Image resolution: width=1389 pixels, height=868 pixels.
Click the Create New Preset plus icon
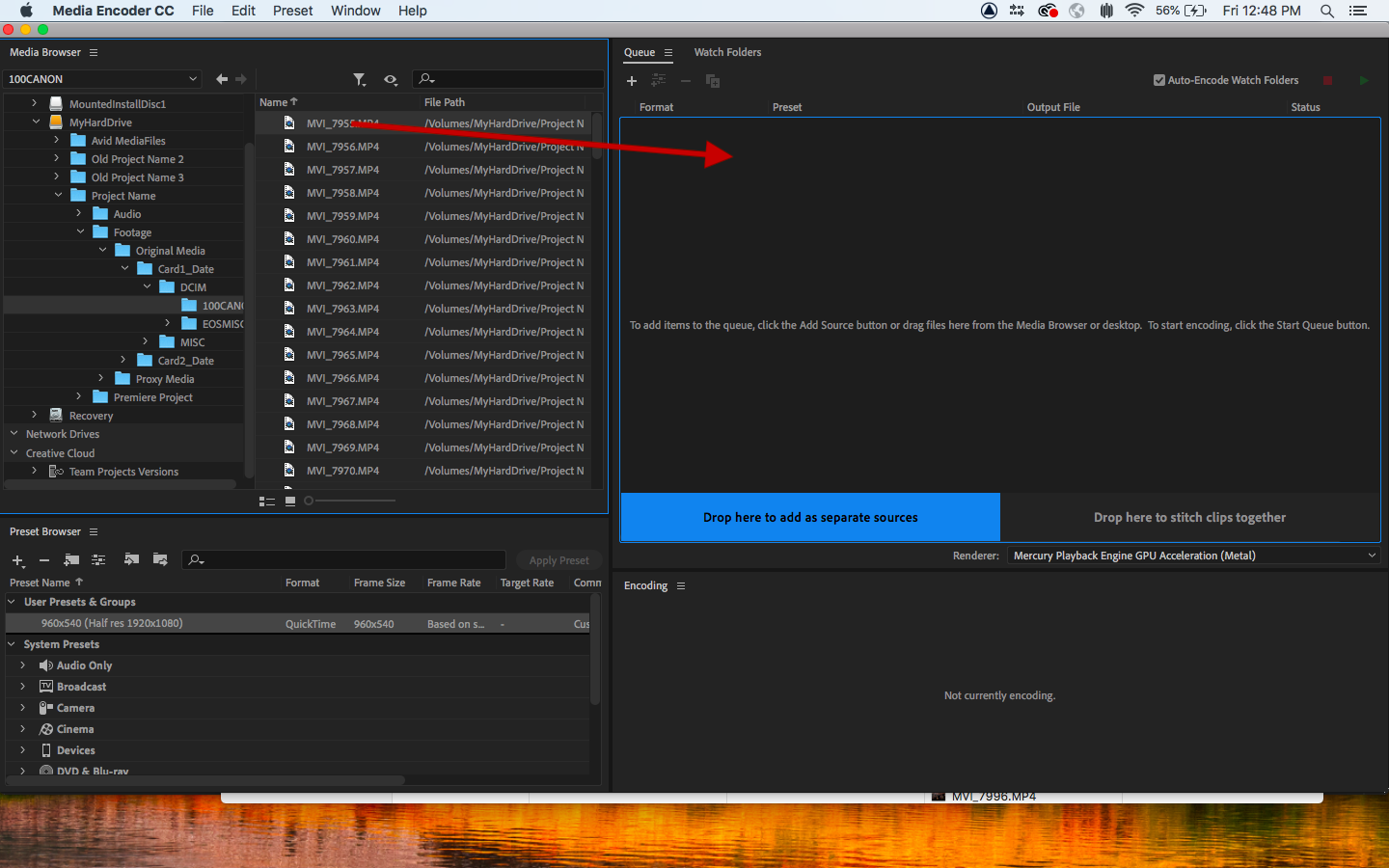click(x=16, y=560)
